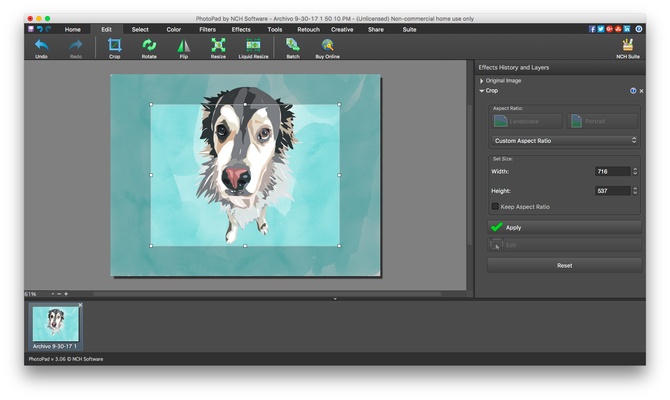Screen dimensions: 670x400
Task: Click the horizontal canvas scrollbar
Action: (x=267, y=294)
